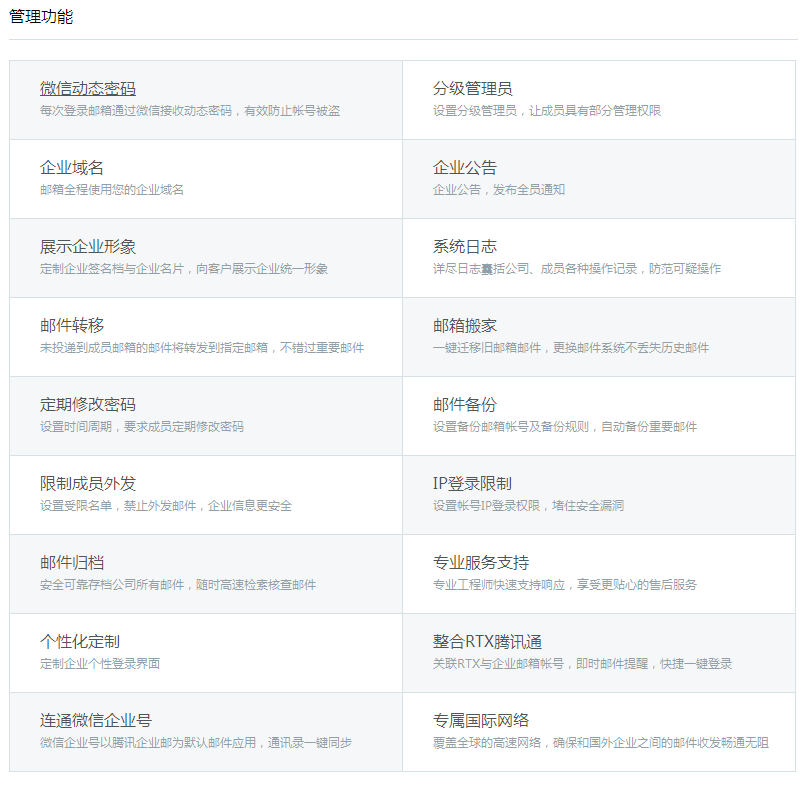Select the 企业域名 feature
The width and height of the screenshot is (809, 786).
(x=66, y=167)
